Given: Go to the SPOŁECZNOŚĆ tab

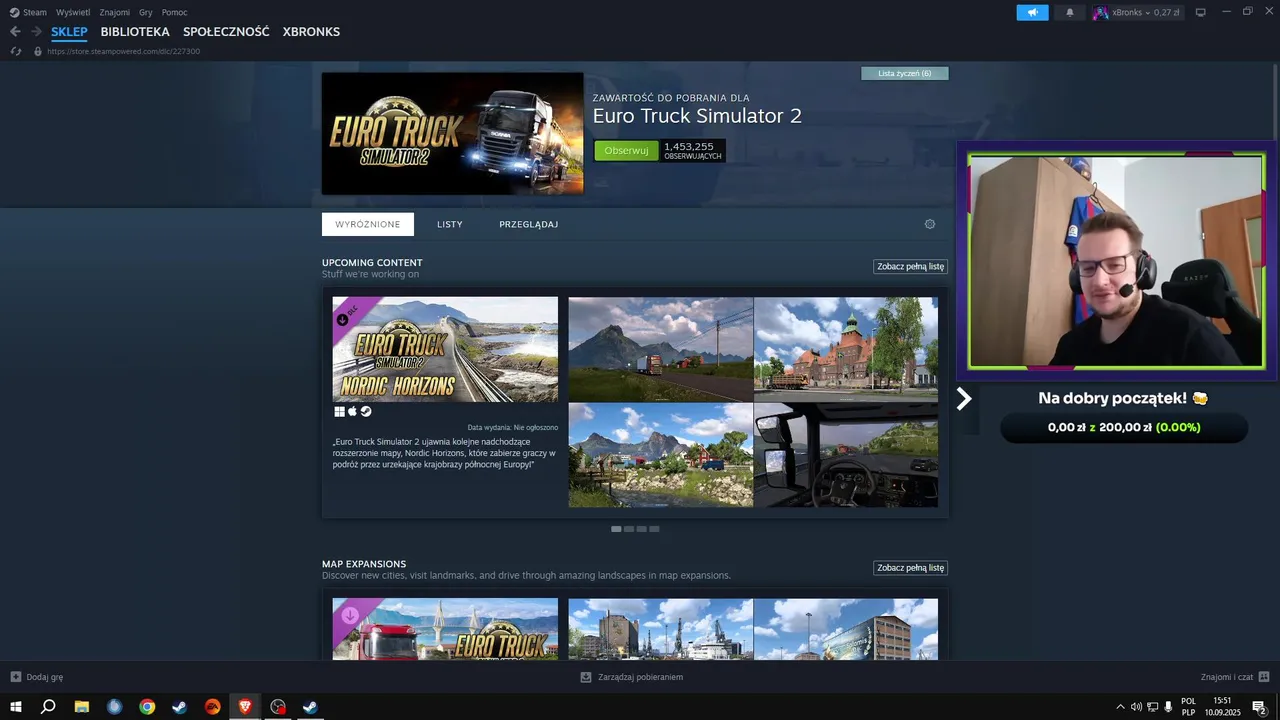Looking at the screenshot, I should (x=226, y=32).
